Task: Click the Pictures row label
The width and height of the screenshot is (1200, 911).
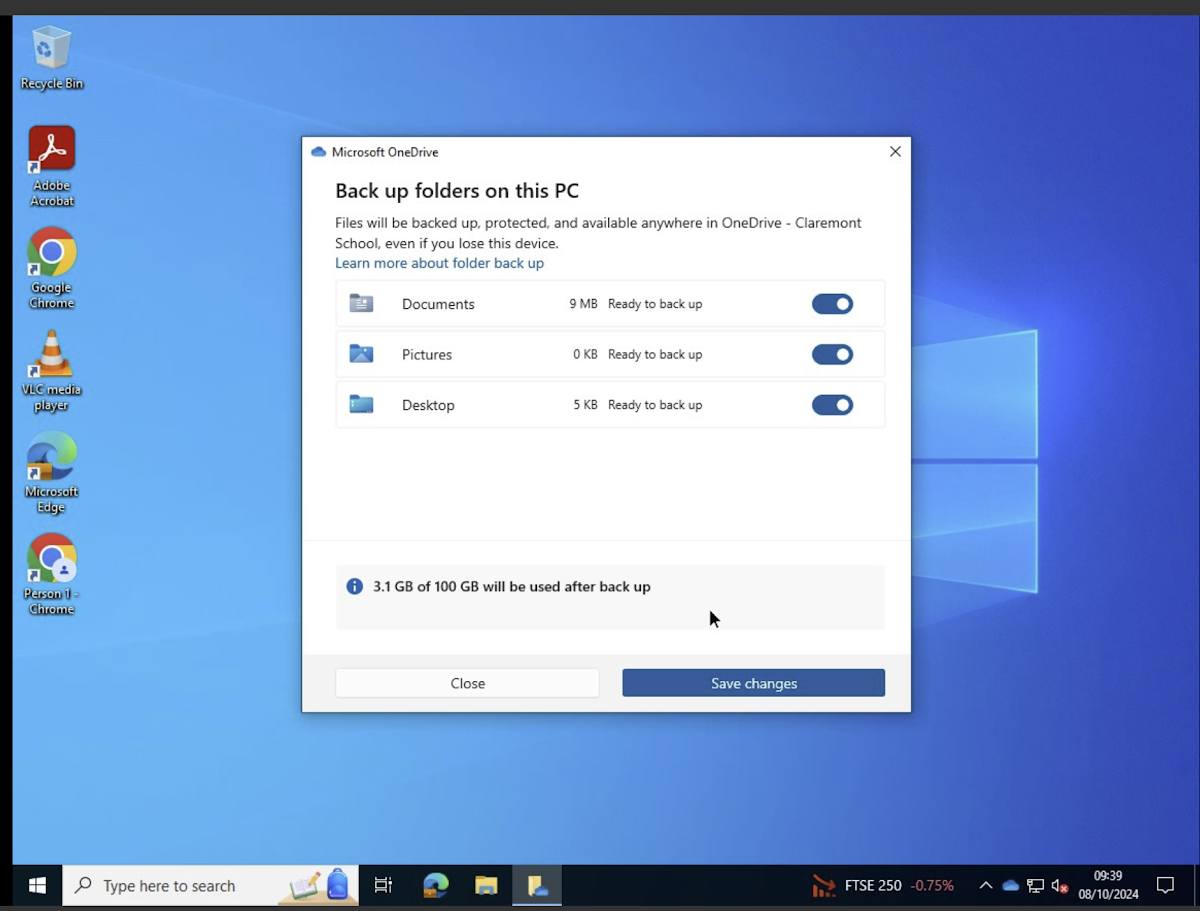Action: pyautogui.click(x=427, y=354)
